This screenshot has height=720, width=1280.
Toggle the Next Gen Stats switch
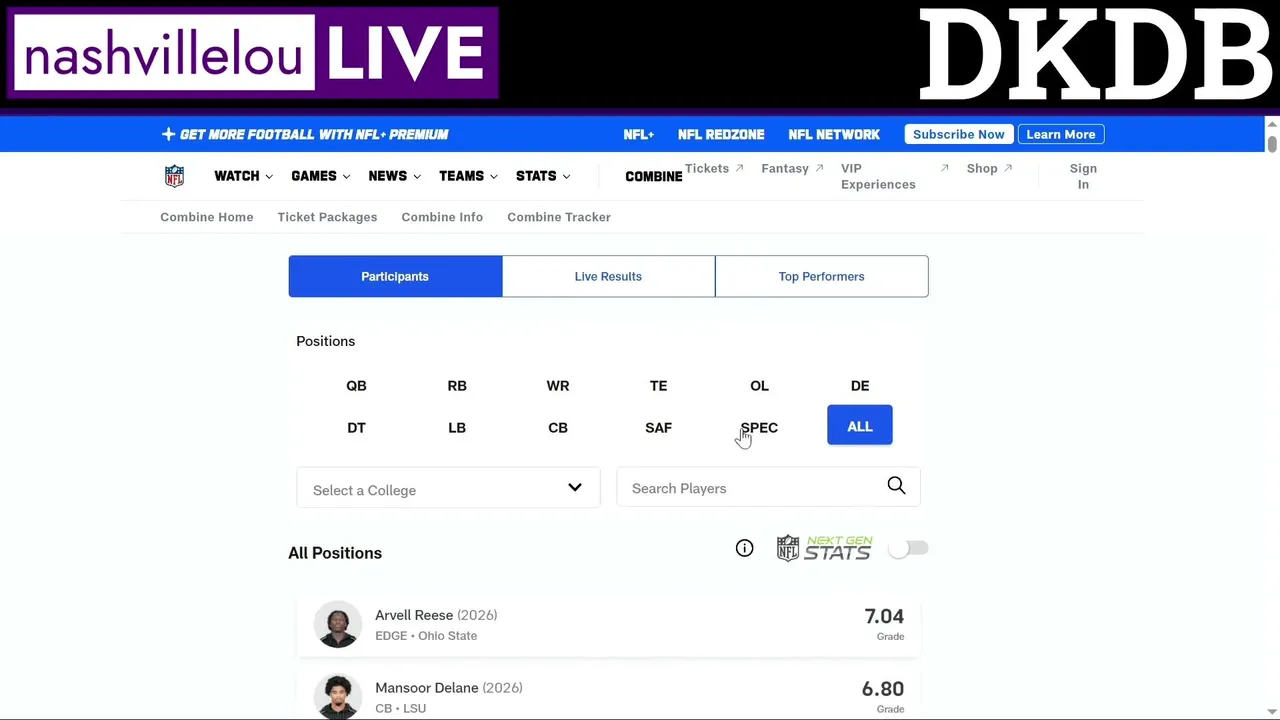[x=908, y=548]
